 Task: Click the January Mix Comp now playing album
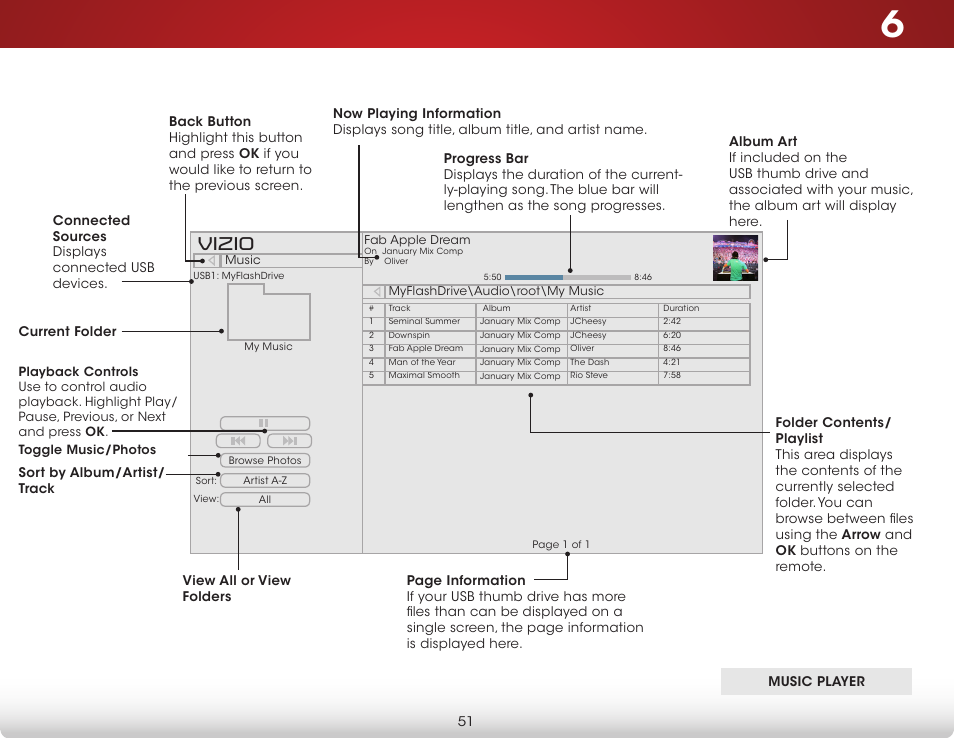click(x=422, y=251)
